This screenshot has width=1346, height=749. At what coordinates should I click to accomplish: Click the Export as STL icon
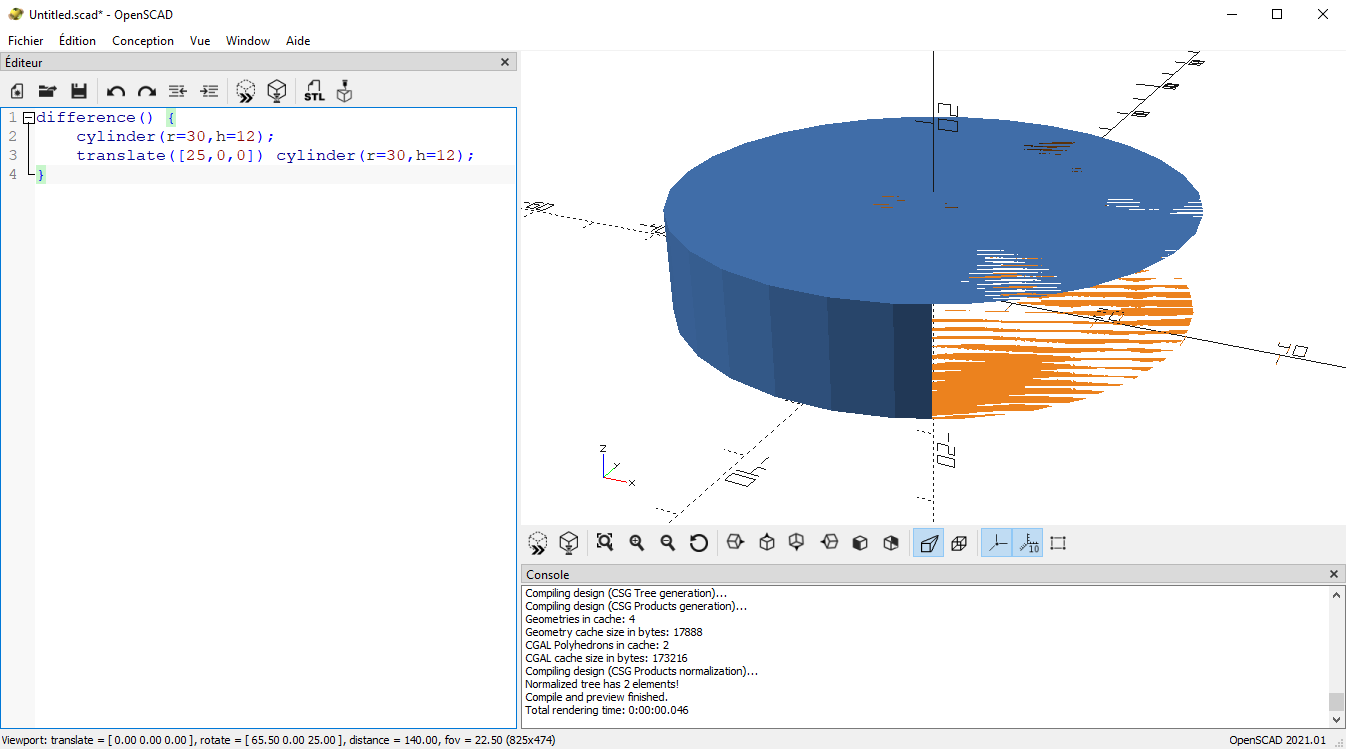pyautogui.click(x=314, y=91)
